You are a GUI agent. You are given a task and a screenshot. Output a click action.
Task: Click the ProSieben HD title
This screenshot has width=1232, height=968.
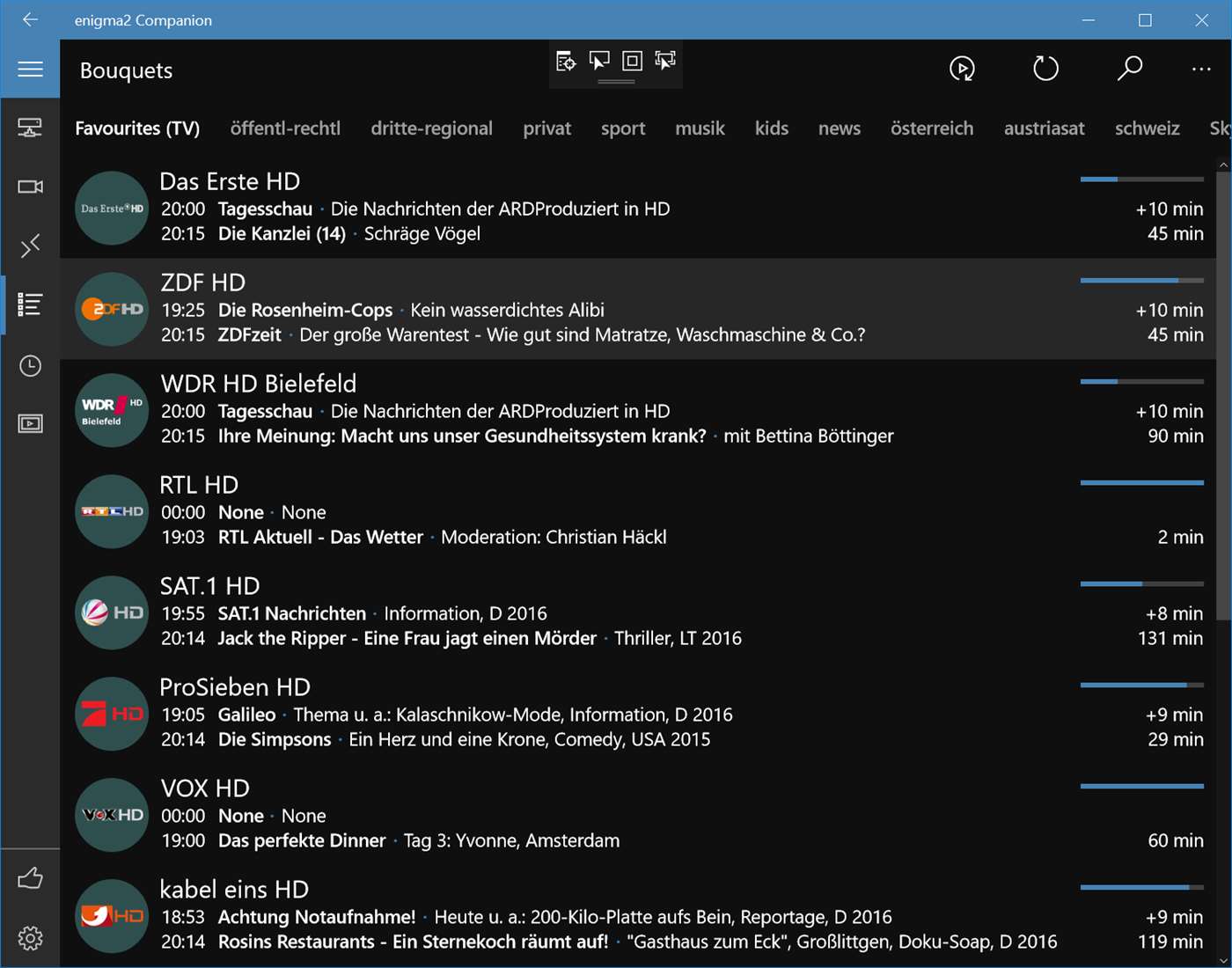[x=235, y=687]
